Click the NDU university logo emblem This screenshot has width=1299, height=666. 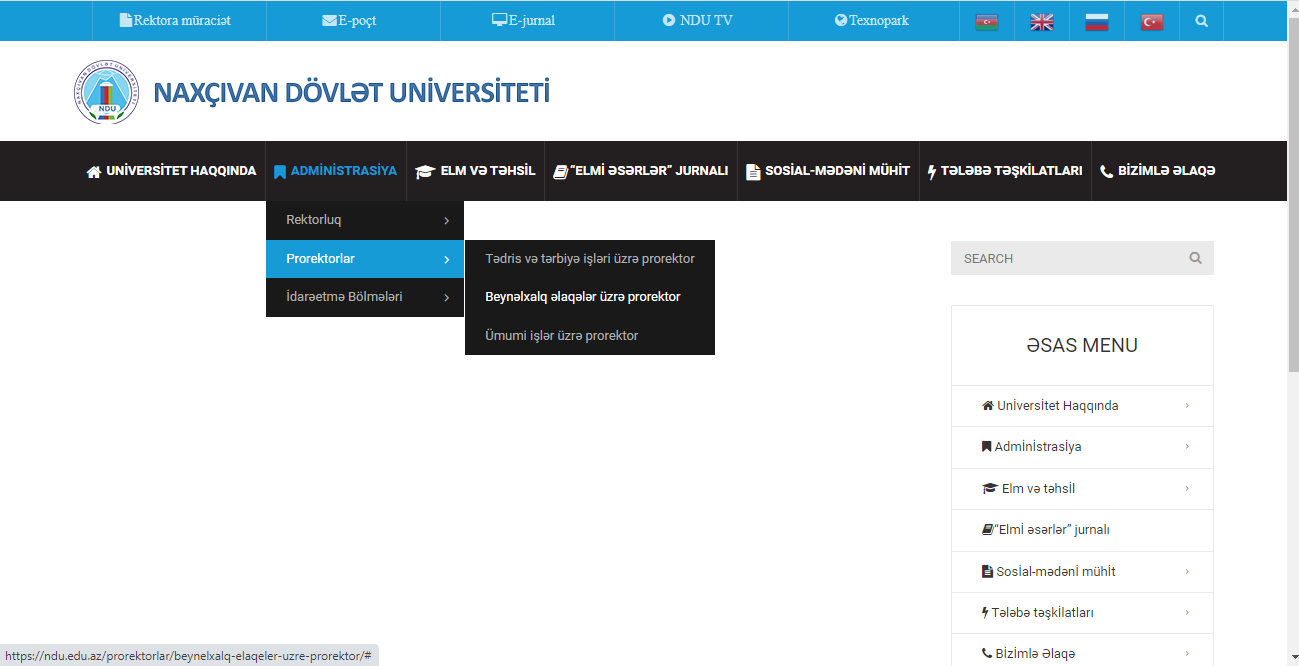tap(107, 92)
